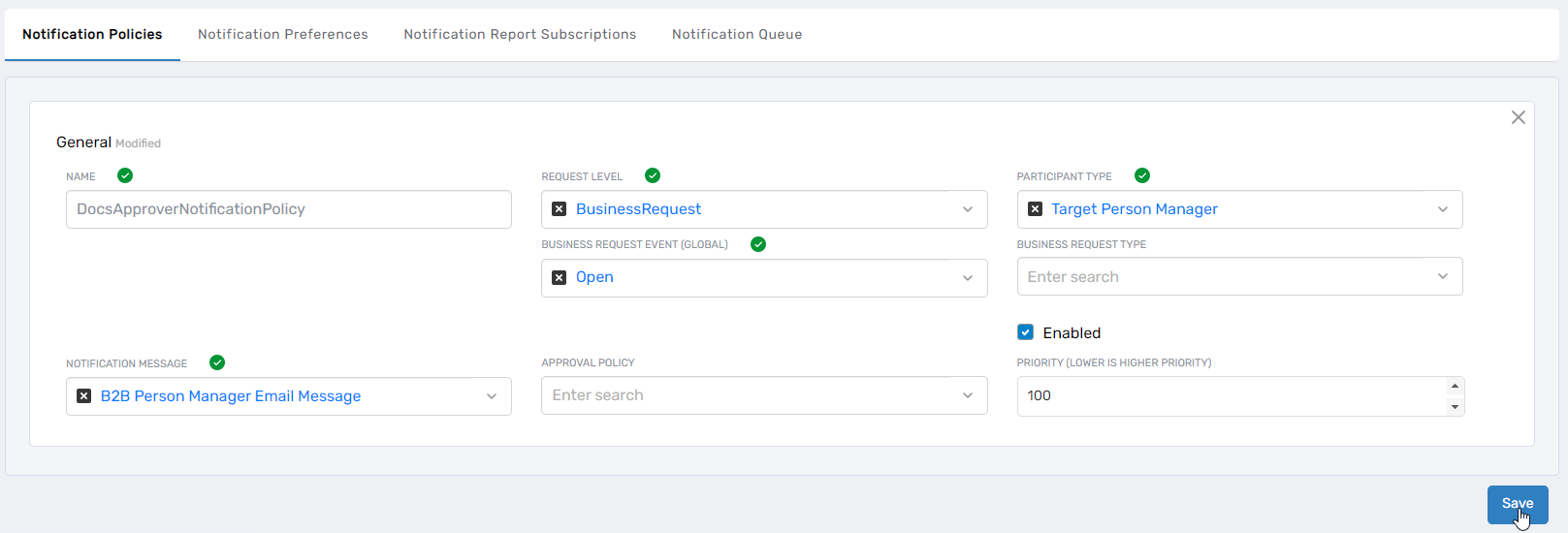Click green checkmark beside Notification Message

(x=217, y=362)
